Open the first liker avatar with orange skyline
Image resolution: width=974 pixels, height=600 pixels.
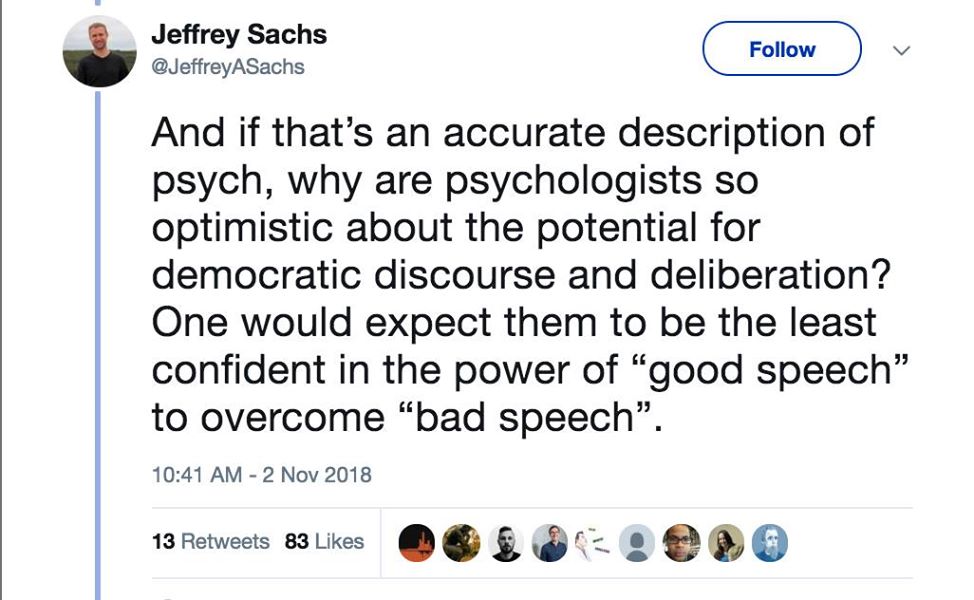[x=417, y=542]
